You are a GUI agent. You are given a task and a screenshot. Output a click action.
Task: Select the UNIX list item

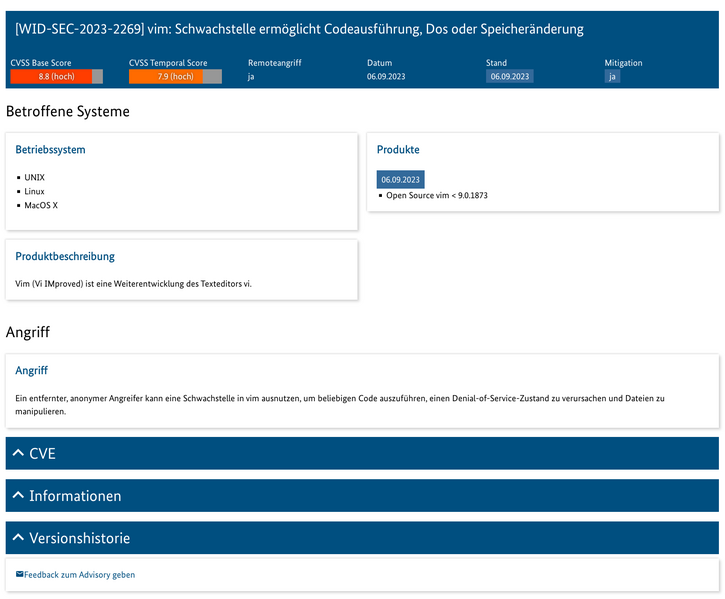35,177
